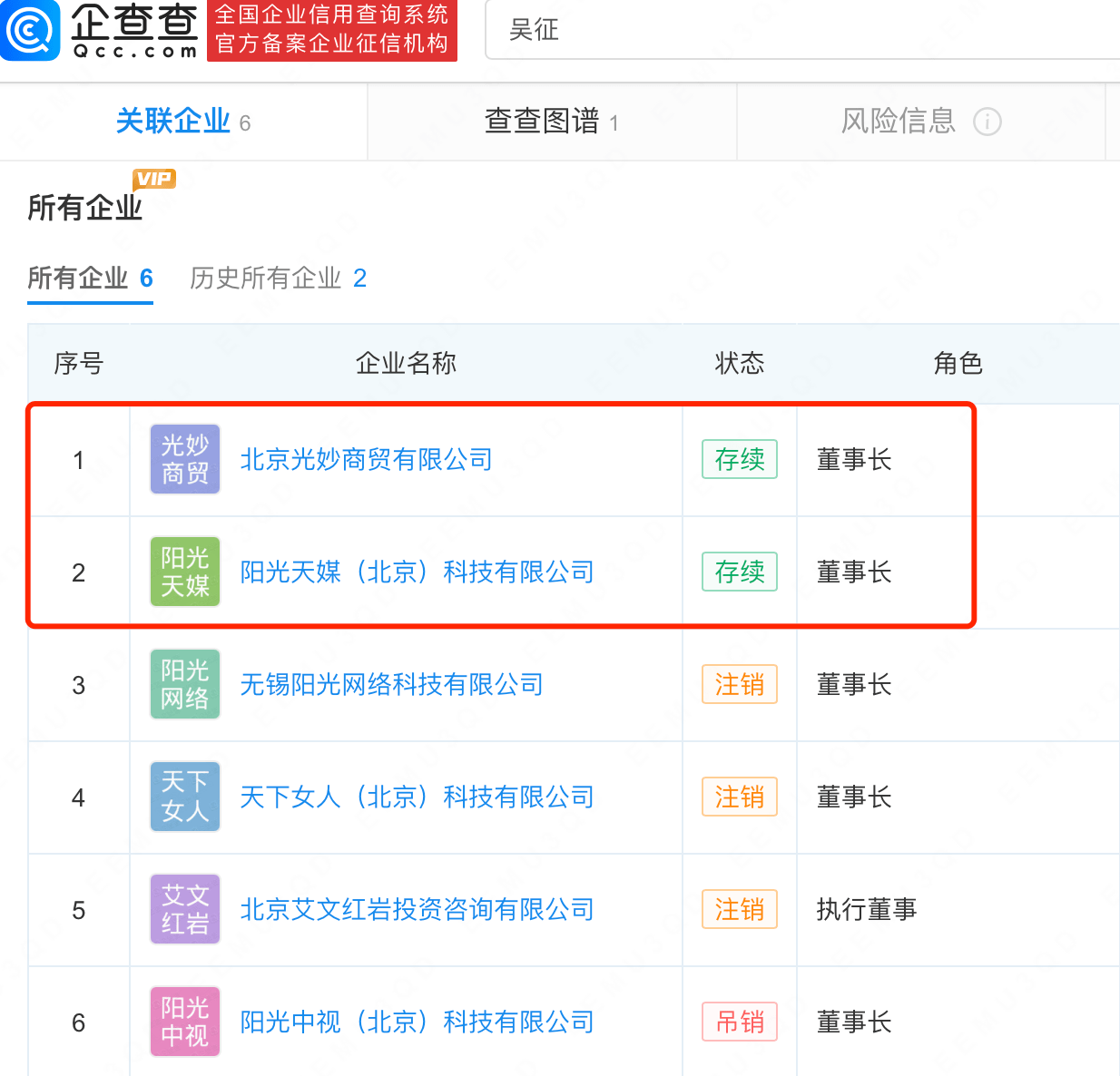1120x1076 pixels.
Task: Open 无锡阳光网络科技有限公司 company link
Action: [391, 685]
